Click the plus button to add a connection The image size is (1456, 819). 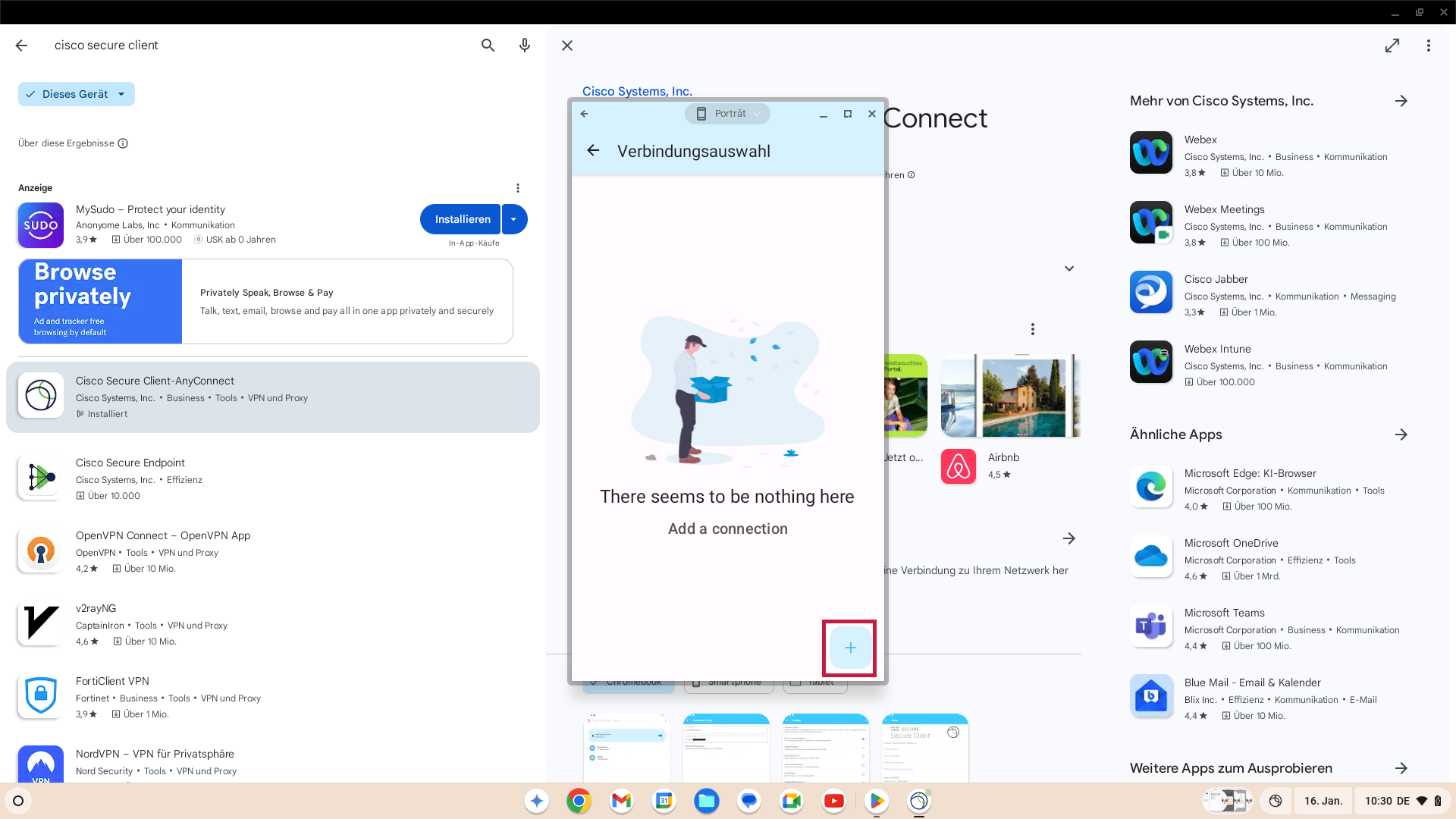click(x=850, y=648)
